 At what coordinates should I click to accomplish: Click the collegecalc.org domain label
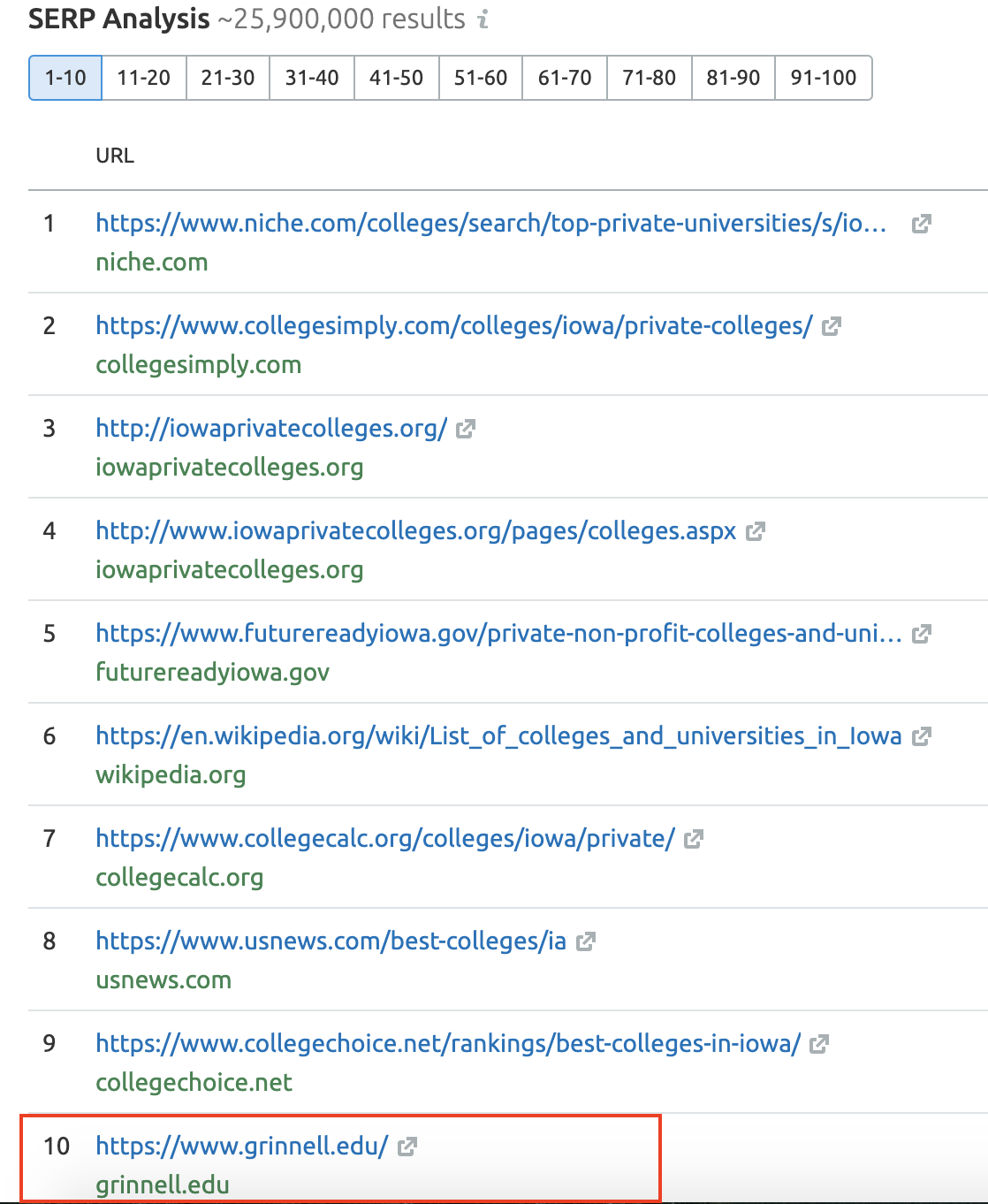tap(179, 878)
